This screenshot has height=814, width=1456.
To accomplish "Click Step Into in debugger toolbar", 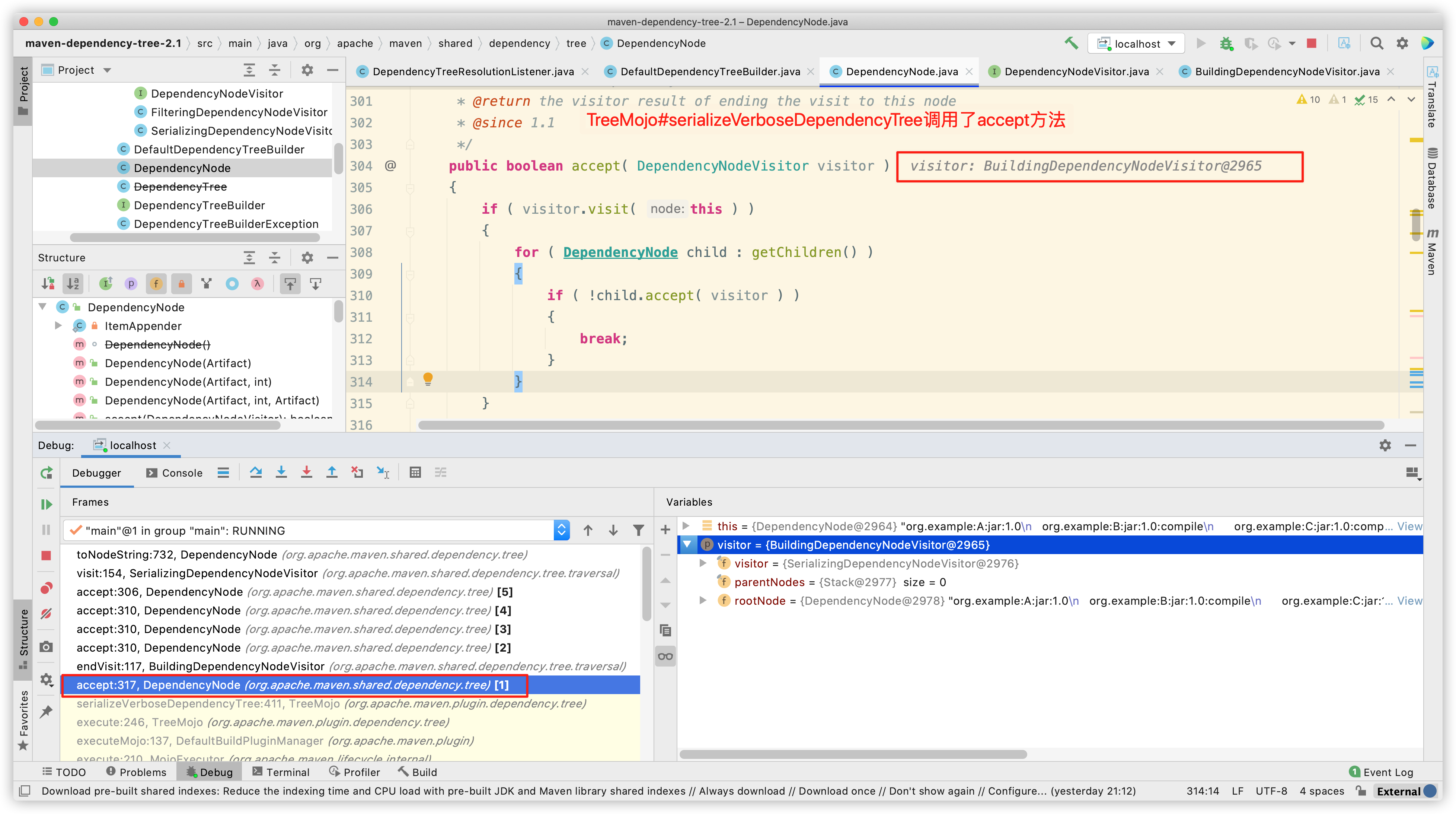I will pyautogui.click(x=281, y=472).
